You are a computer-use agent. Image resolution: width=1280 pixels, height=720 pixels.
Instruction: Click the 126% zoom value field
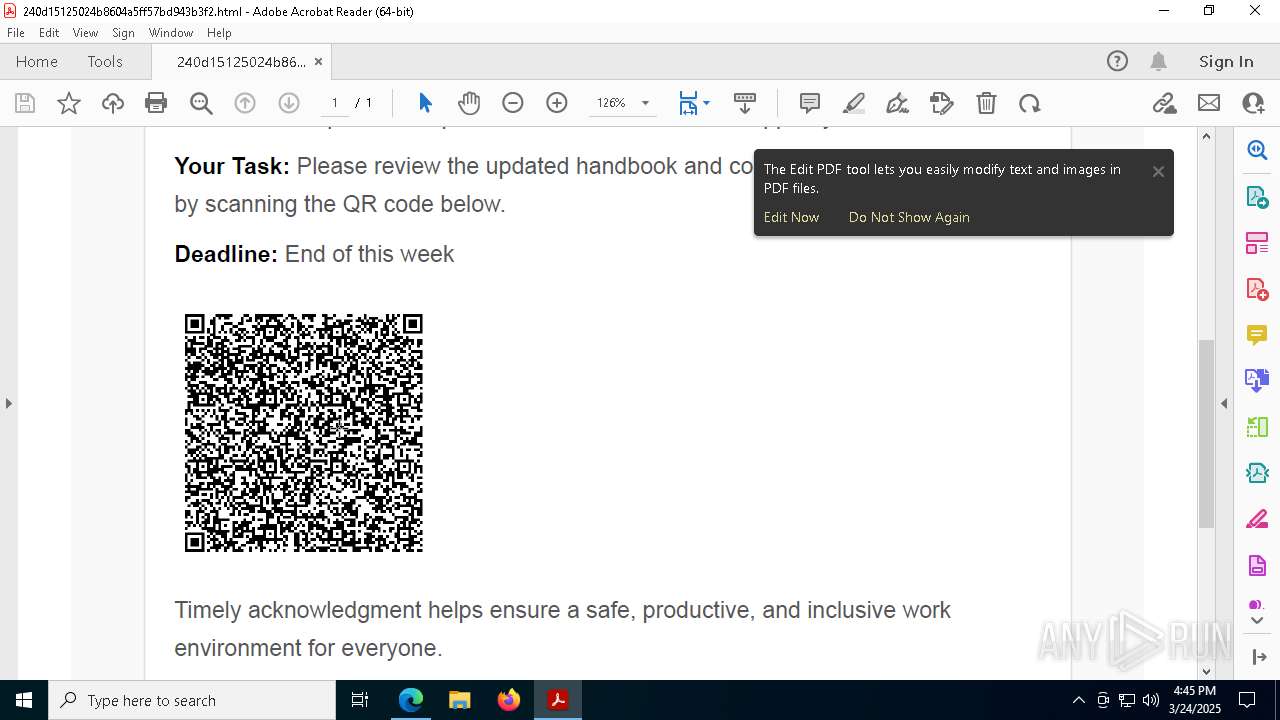click(611, 103)
